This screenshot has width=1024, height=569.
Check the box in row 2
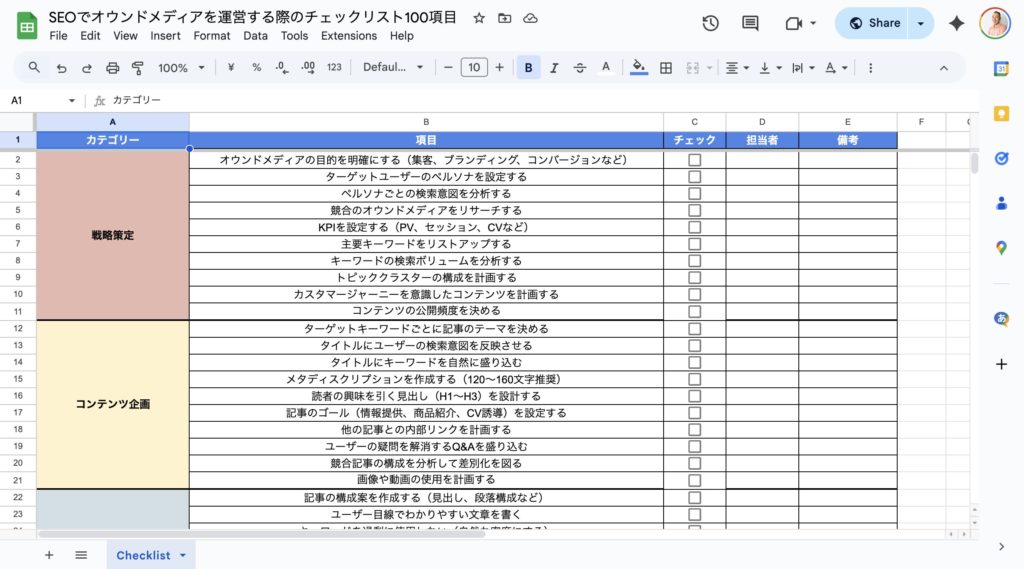pos(694,160)
